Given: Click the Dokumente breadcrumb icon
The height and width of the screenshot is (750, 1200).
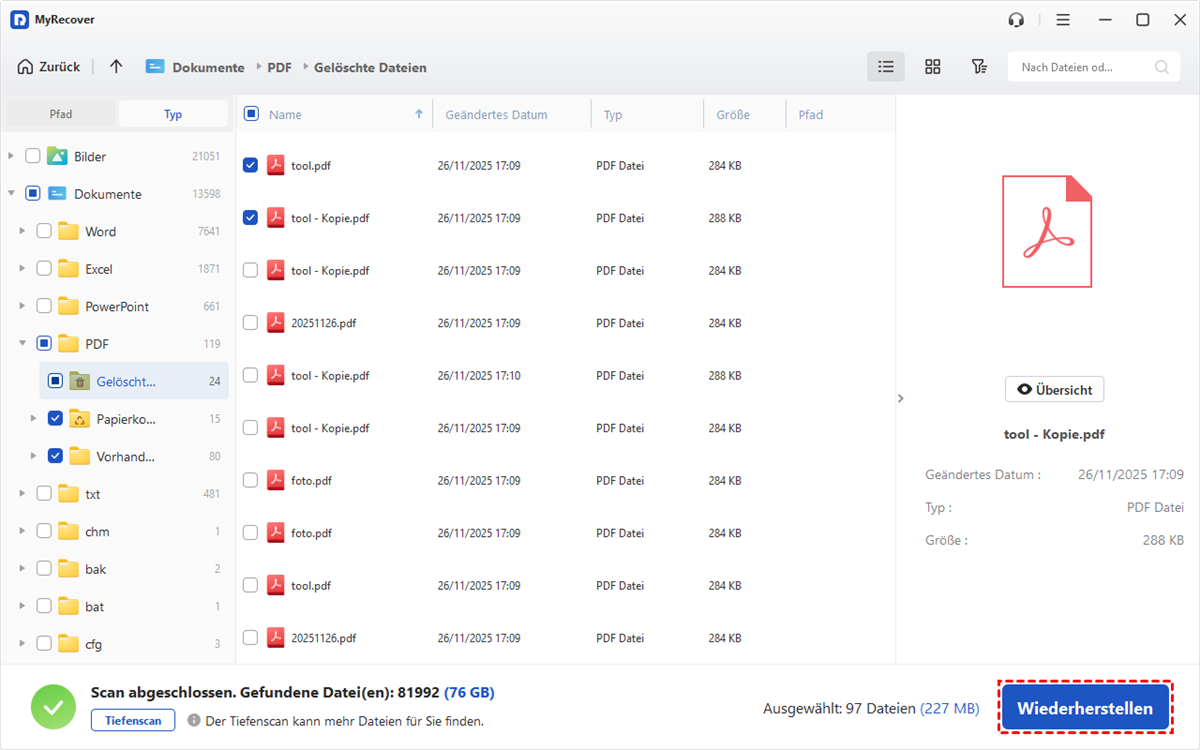Looking at the screenshot, I should coord(155,67).
